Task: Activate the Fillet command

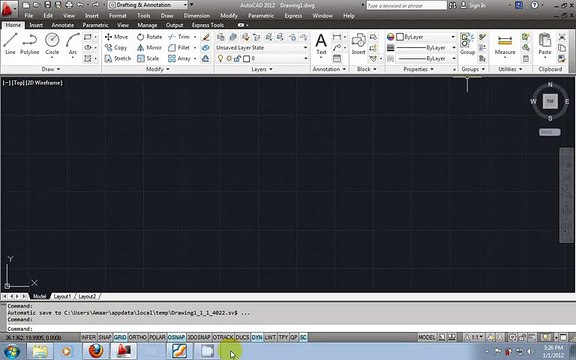Action: pyautogui.click(x=179, y=47)
